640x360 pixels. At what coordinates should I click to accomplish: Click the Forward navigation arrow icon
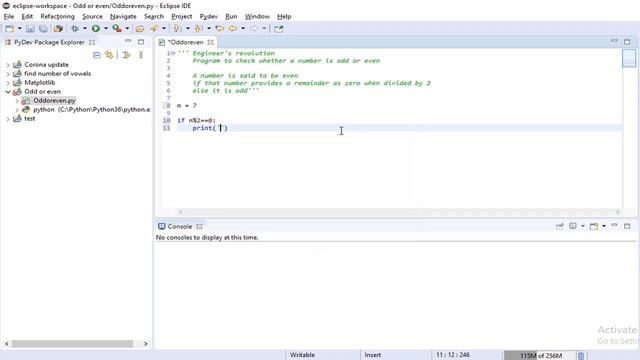click(254, 29)
